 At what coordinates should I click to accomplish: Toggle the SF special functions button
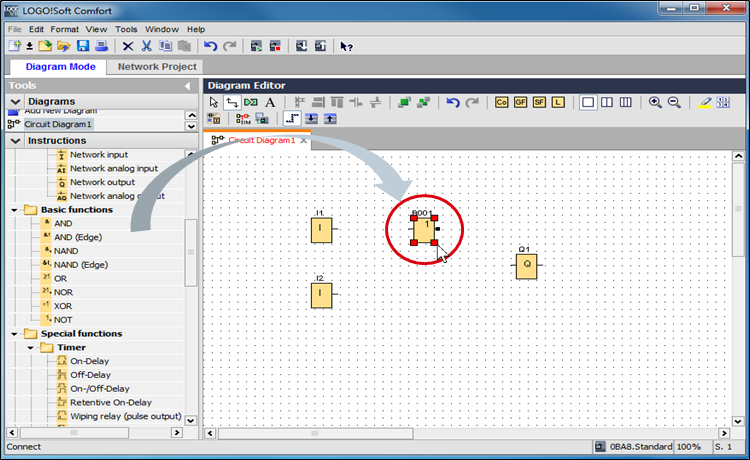click(539, 102)
